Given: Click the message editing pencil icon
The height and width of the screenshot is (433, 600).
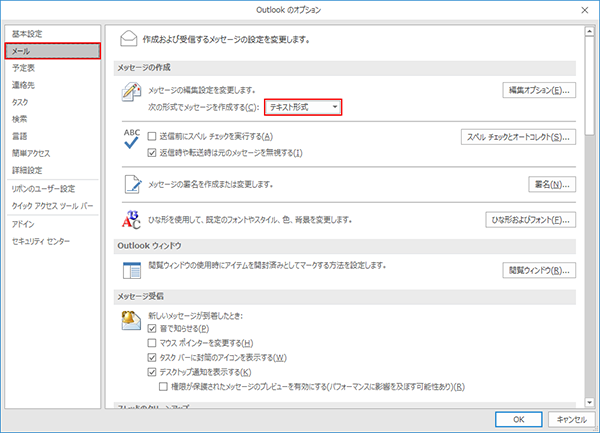Looking at the screenshot, I should click(130, 95).
